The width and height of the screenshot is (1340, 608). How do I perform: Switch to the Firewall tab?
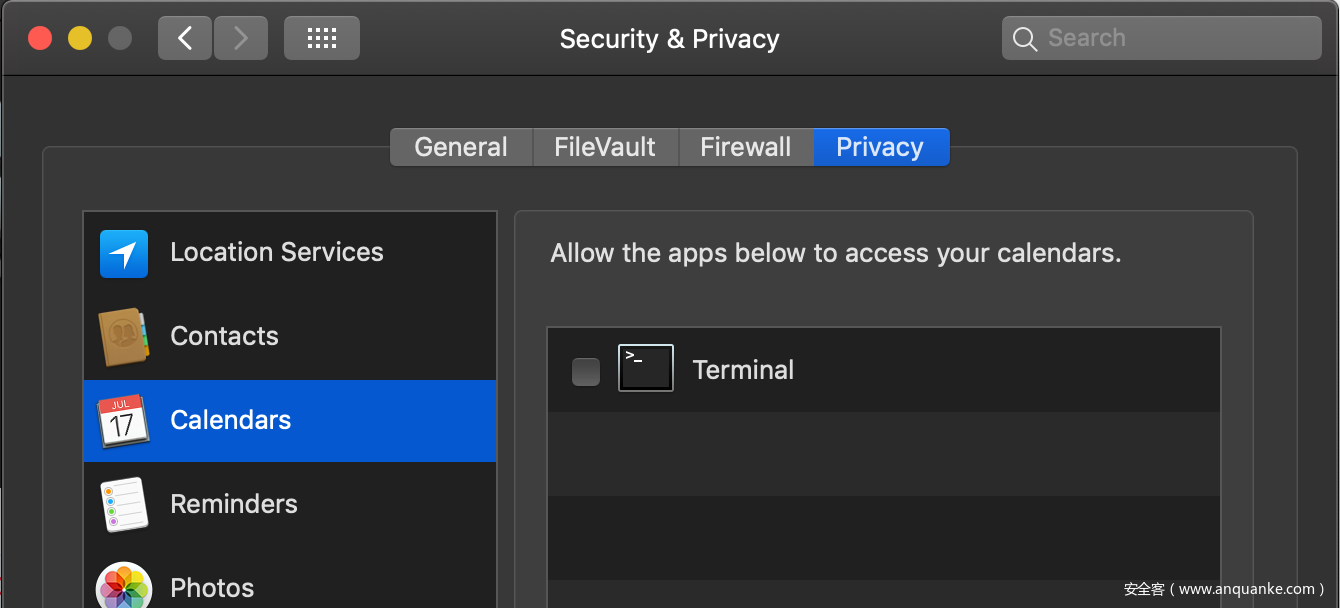tap(745, 147)
